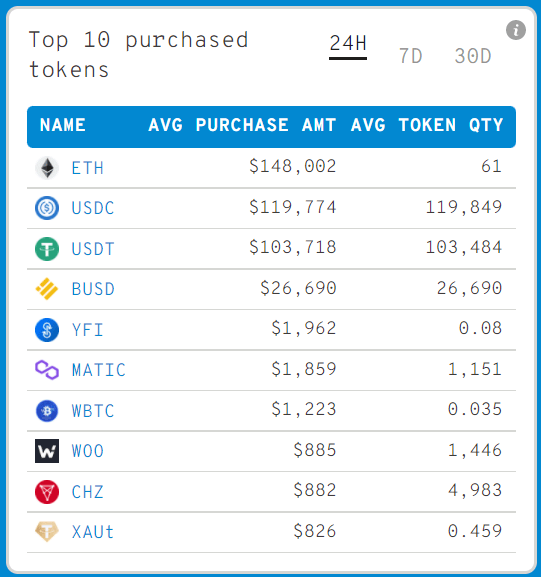The height and width of the screenshot is (577, 541).
Task: Click the AVG TOKEN QTY column header
Action: 427,125
